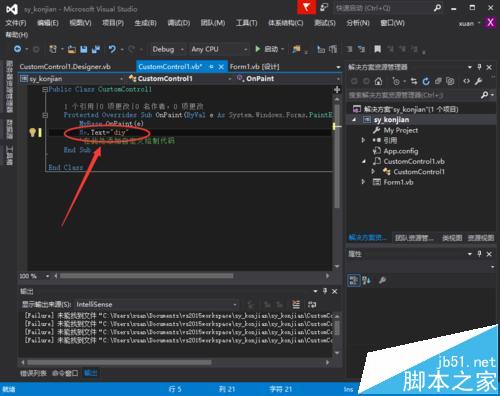Image resolution: width=500 pixels, height=396 pixels.
Task: Click the xuan account name
Action: pos(466,23)
